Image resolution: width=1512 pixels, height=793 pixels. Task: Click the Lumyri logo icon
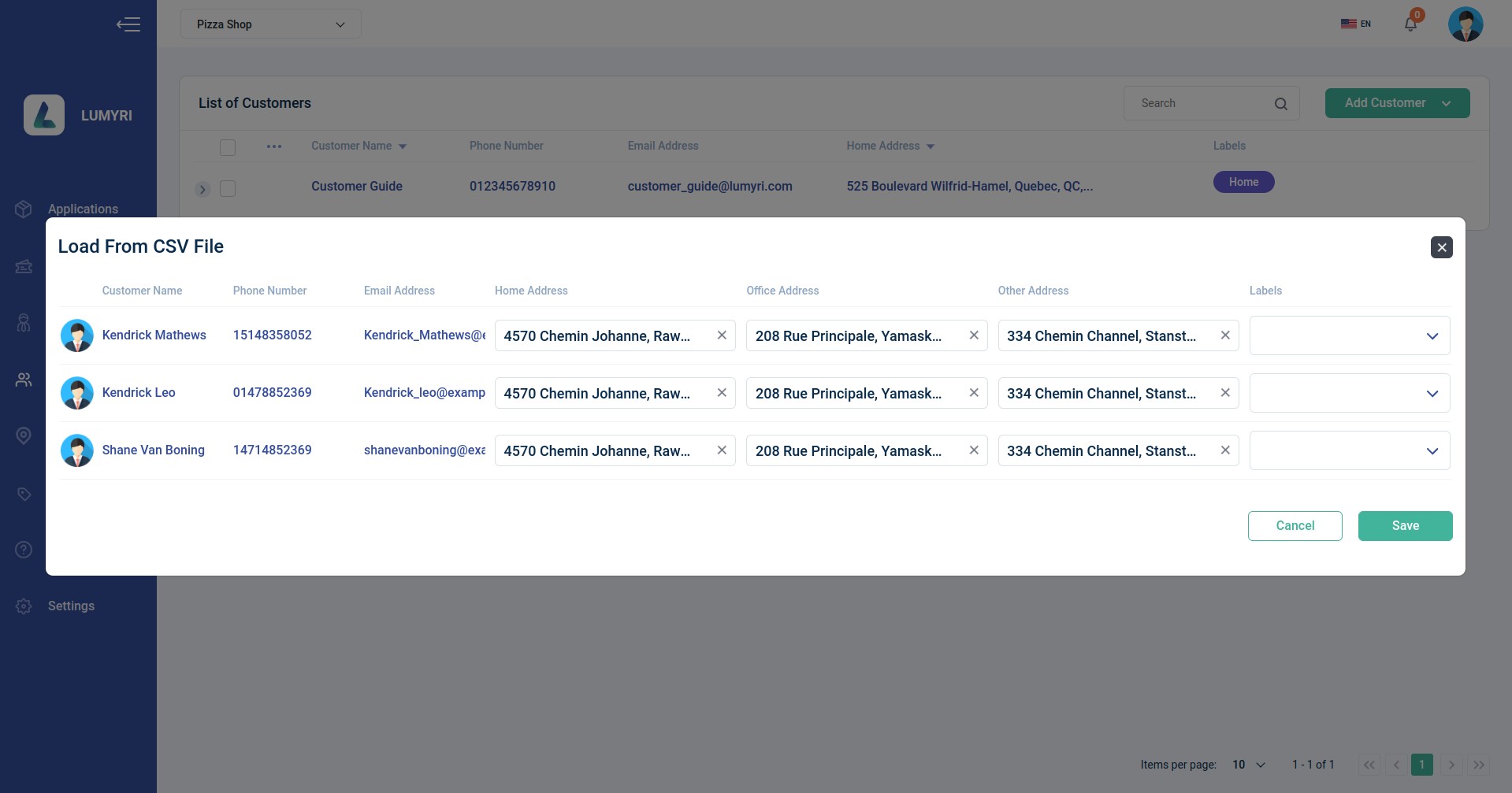pyautogui.click(x=44, y=115)
